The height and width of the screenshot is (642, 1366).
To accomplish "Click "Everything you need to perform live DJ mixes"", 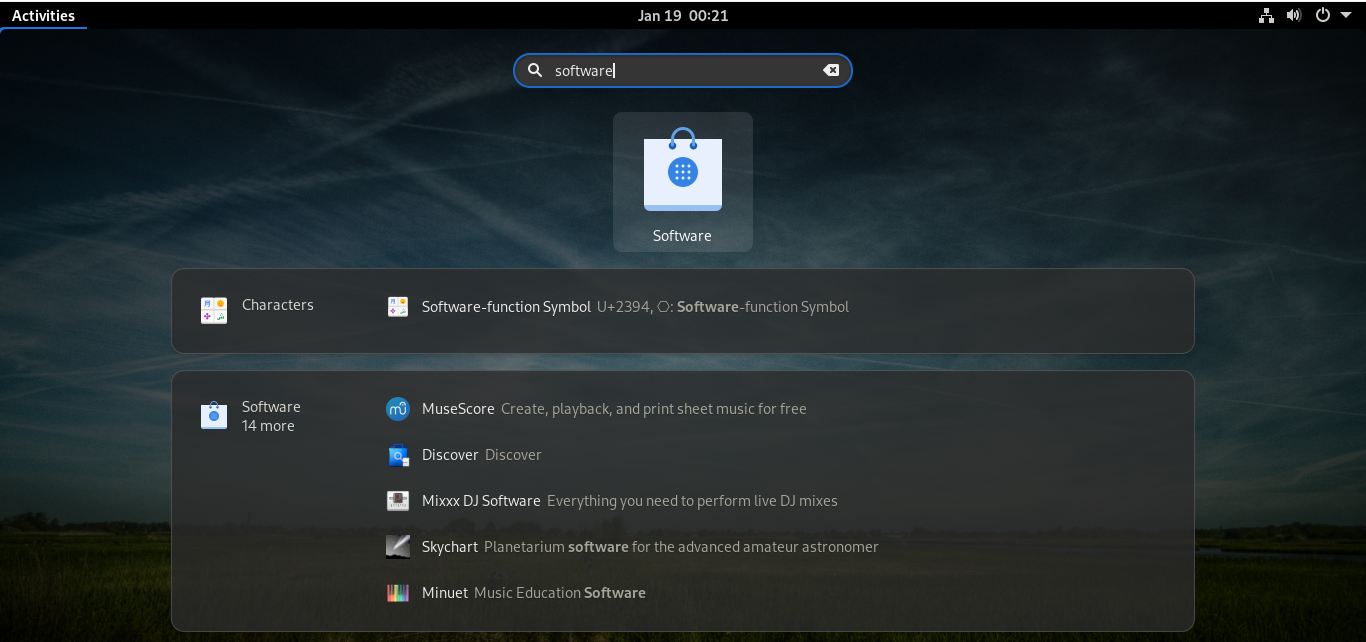I will pyautogui.click(x=692, y=501).
